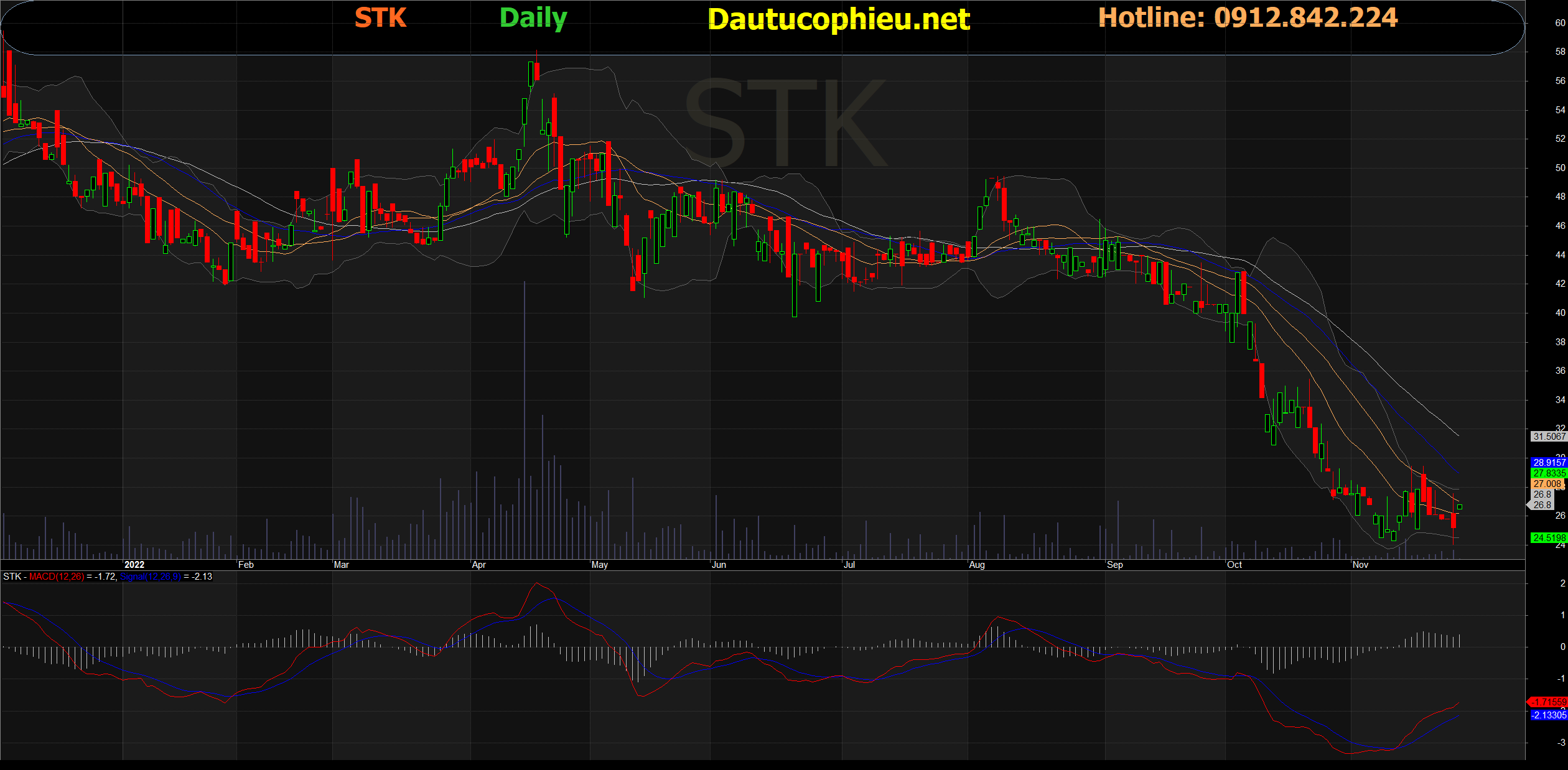Image resolution: width=1568 pixels, height=770 pixels.
Task: Select the Oct marker on time axis
Action: click(1234, 565)
